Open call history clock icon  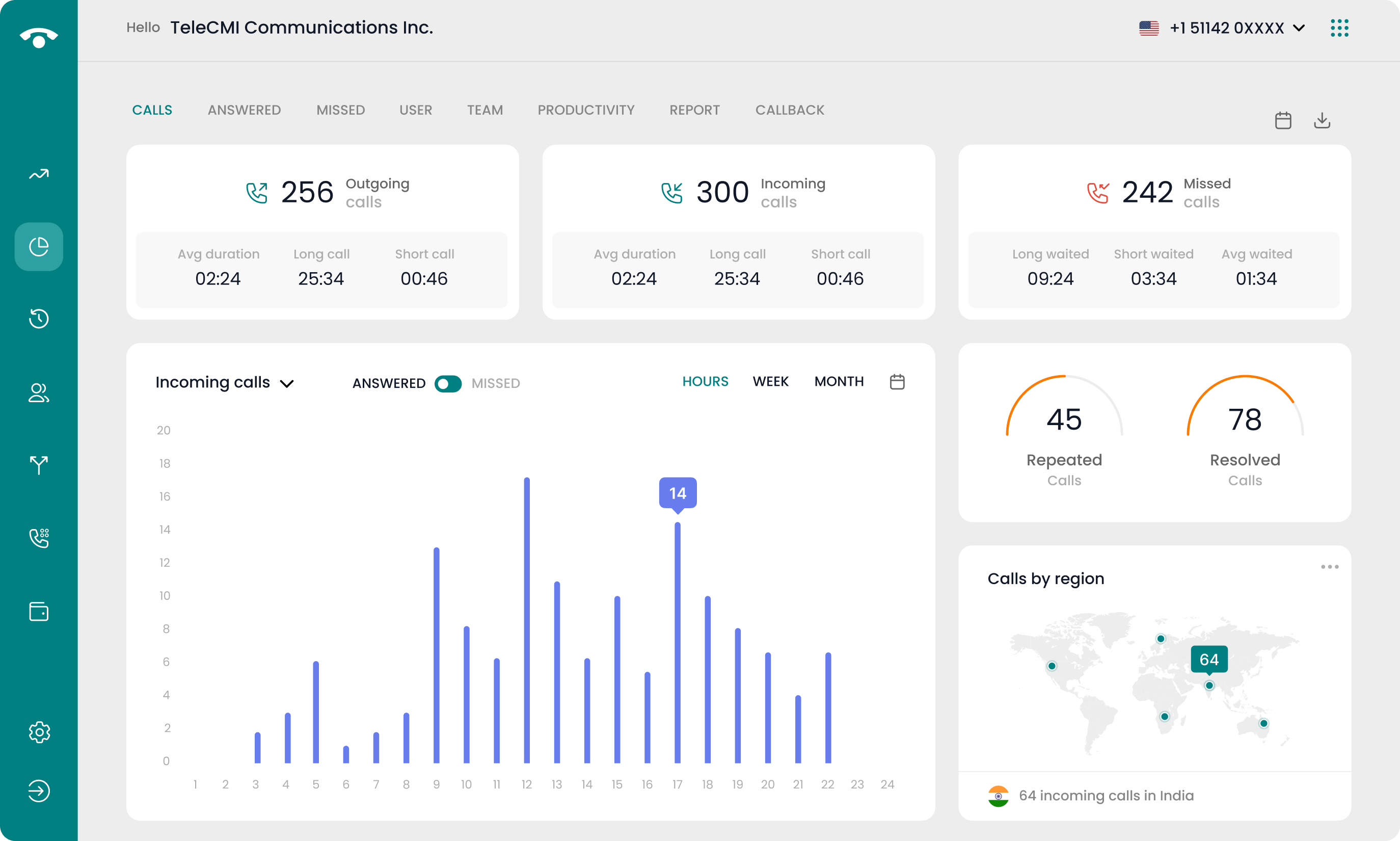pyautogui.click(x=39, y=319)
